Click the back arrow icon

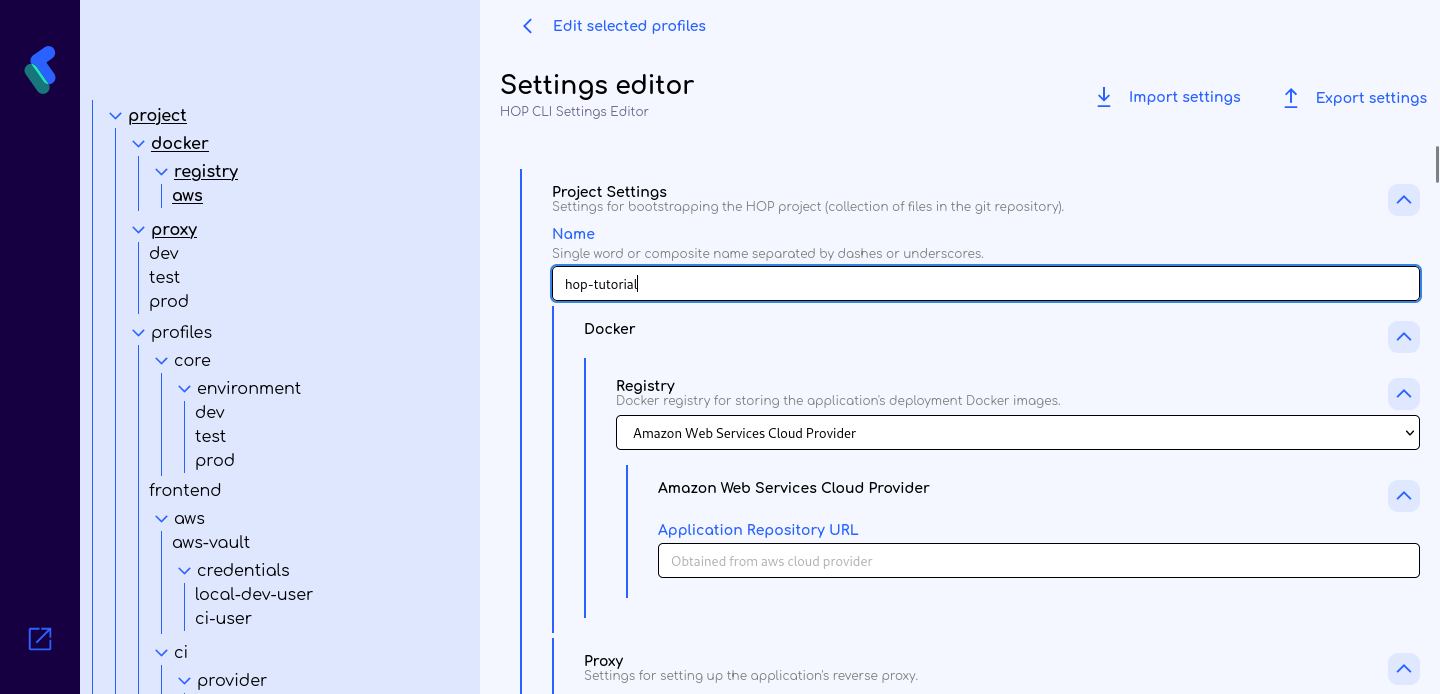[528, 26]
